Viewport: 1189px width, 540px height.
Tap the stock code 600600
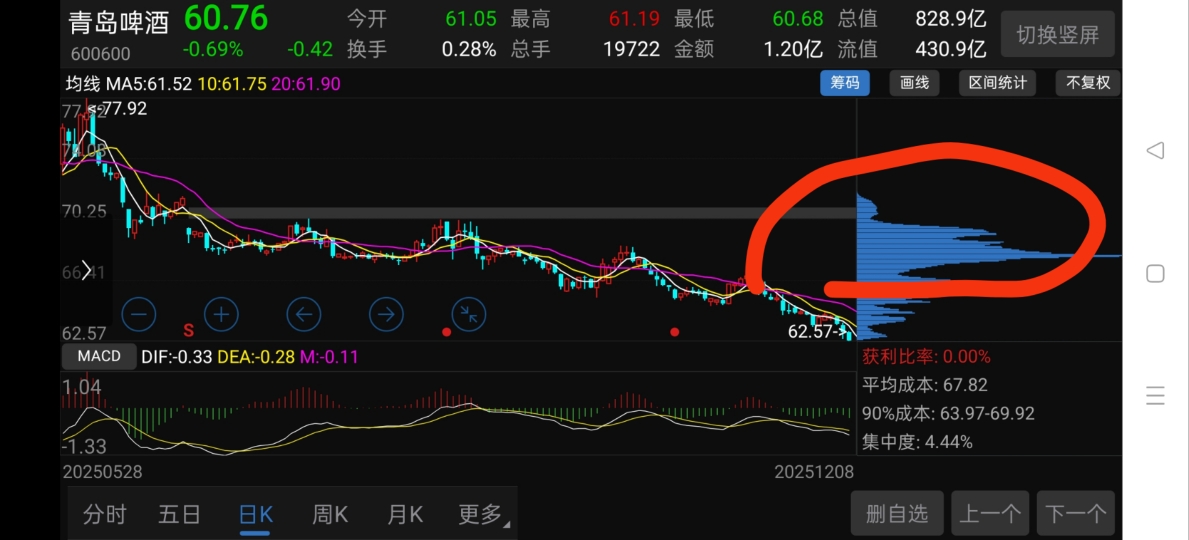click(100, 54)
